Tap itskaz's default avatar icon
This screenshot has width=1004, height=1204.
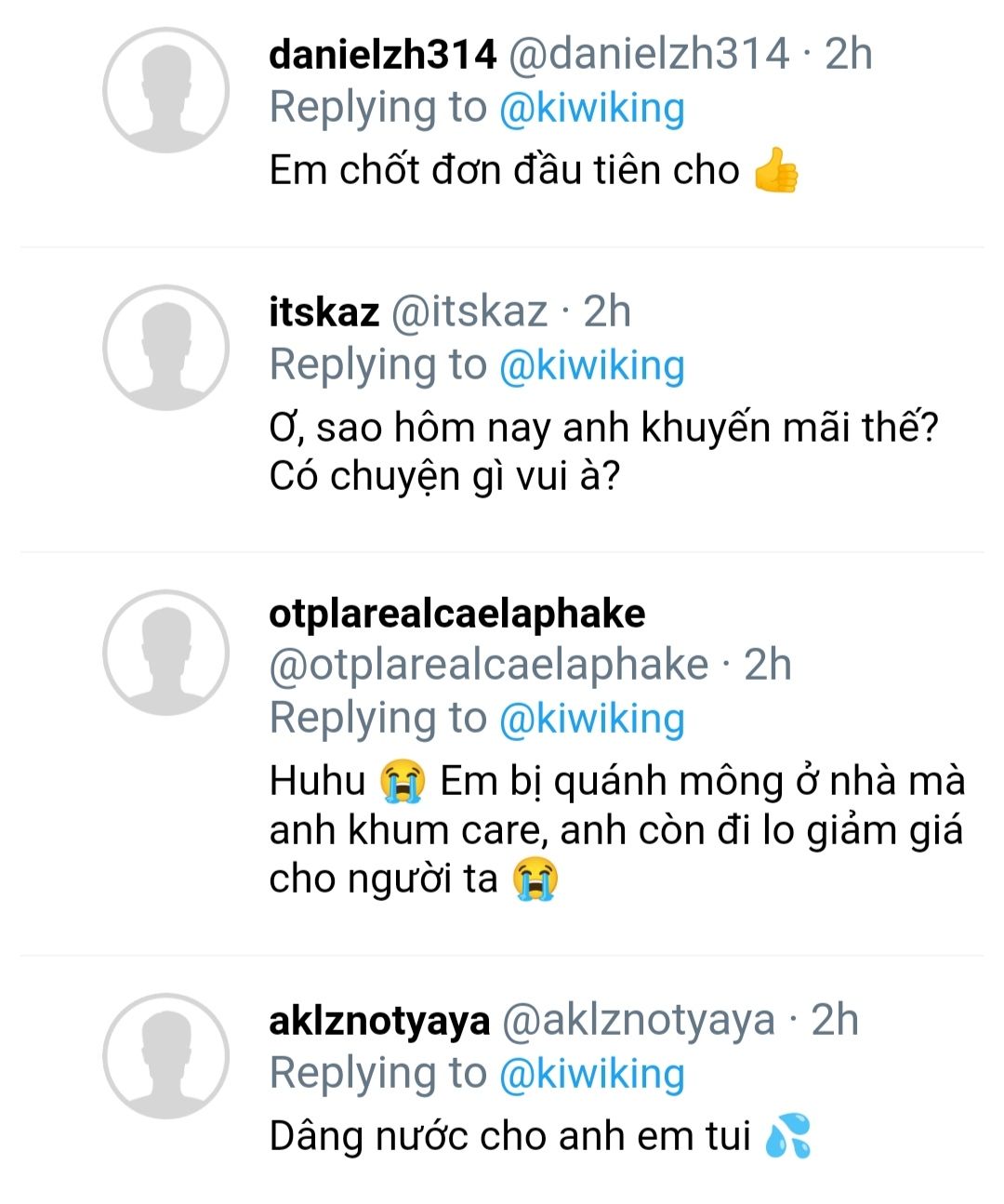click(x=165, y=348)
